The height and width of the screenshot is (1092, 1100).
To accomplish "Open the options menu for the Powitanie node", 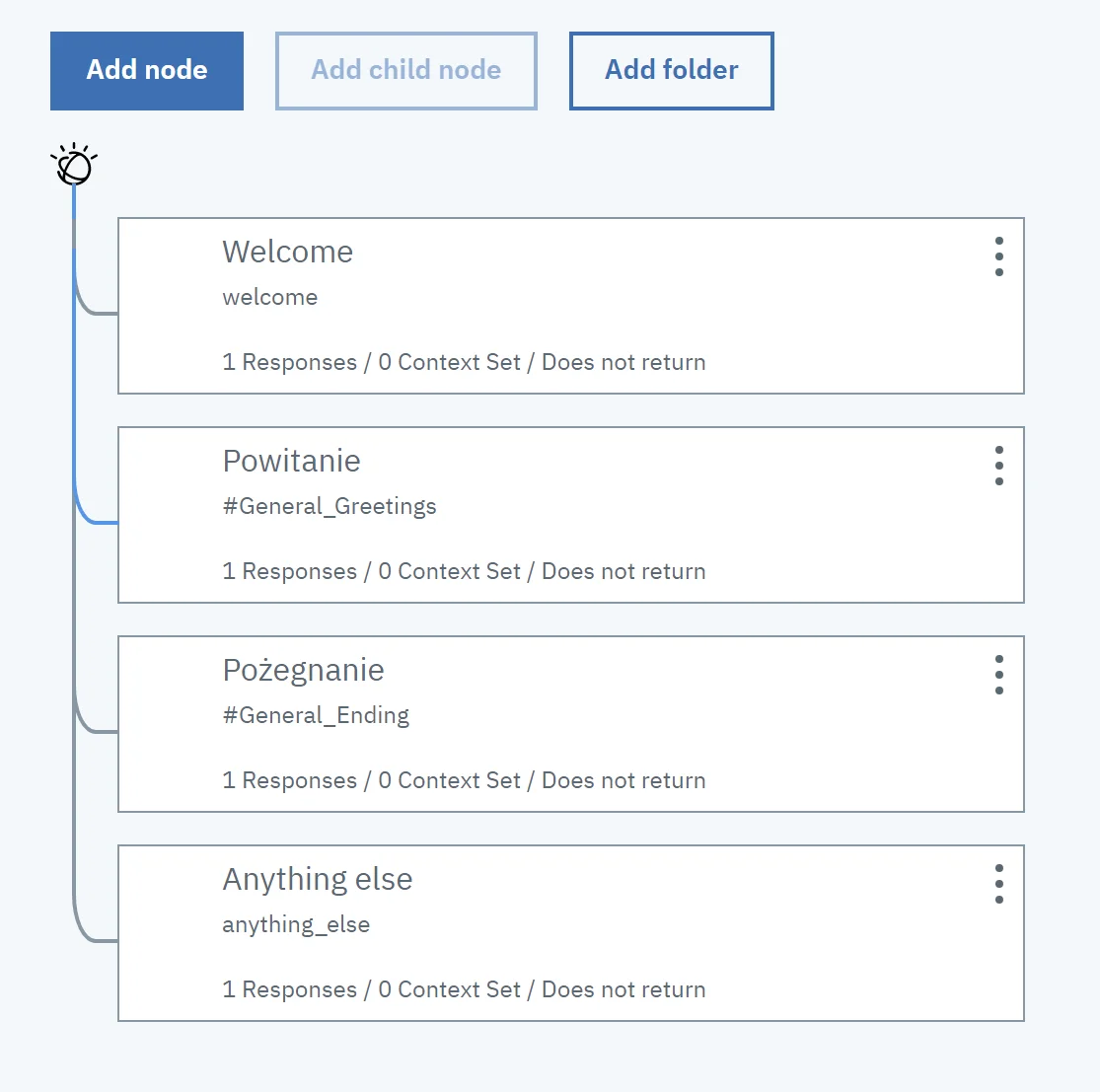I will 999,466.
